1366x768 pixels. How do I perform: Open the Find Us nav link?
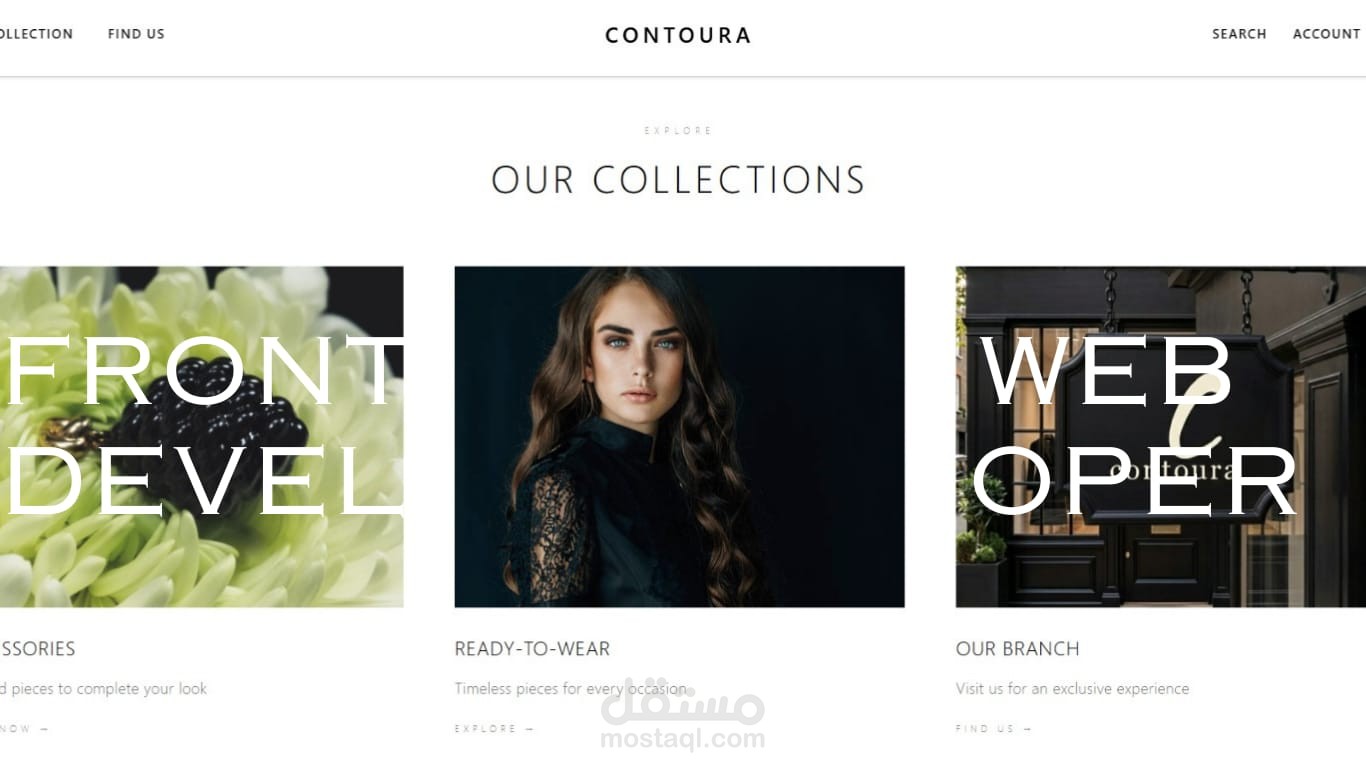click(136, 34)
